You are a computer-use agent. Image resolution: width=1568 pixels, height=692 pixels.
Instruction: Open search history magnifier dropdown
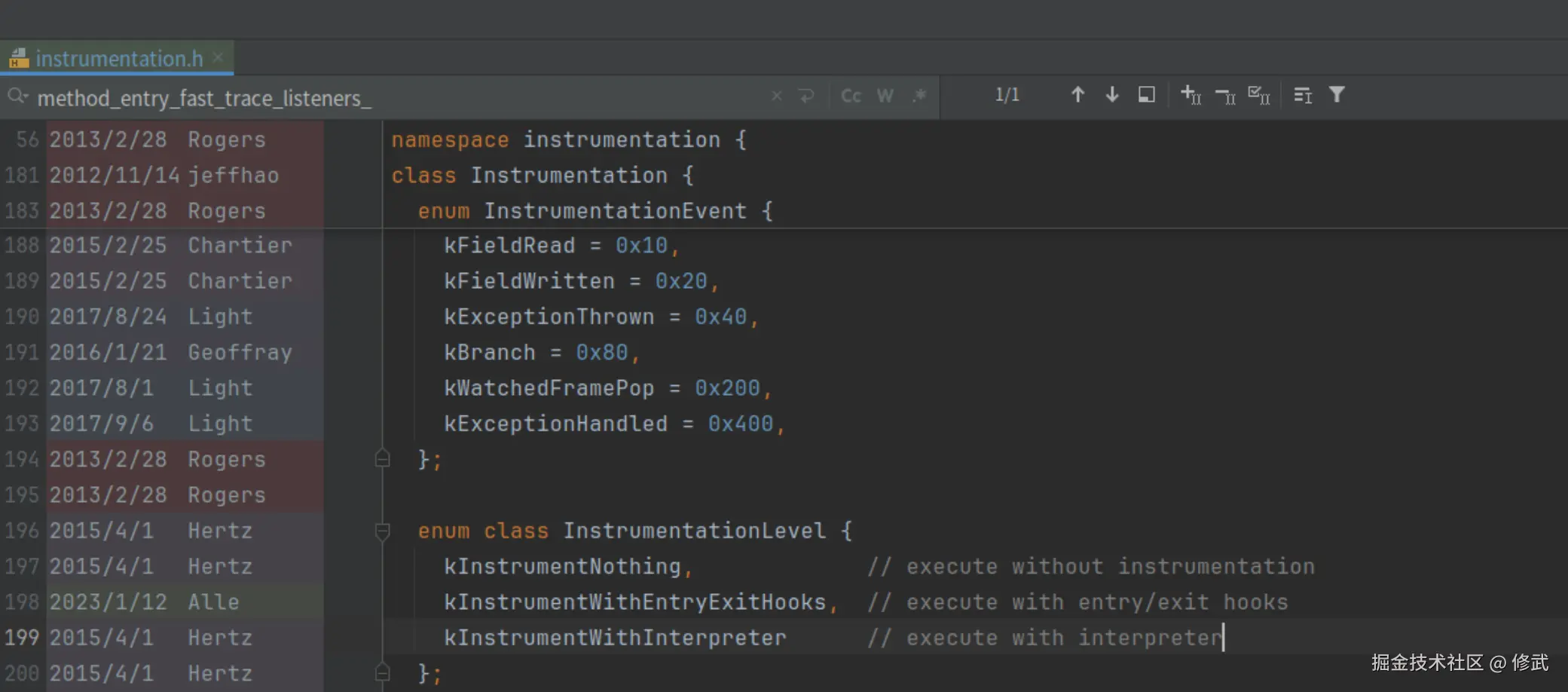tap(17, 96)
